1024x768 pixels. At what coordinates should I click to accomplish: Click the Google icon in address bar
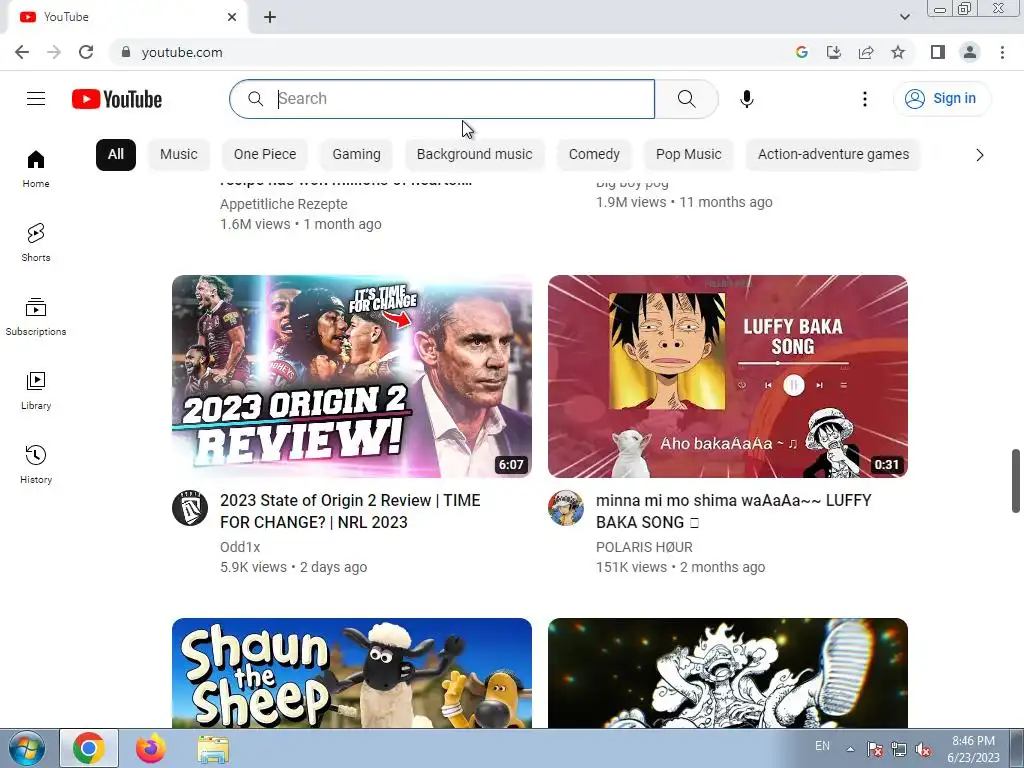tap(802, 52)
